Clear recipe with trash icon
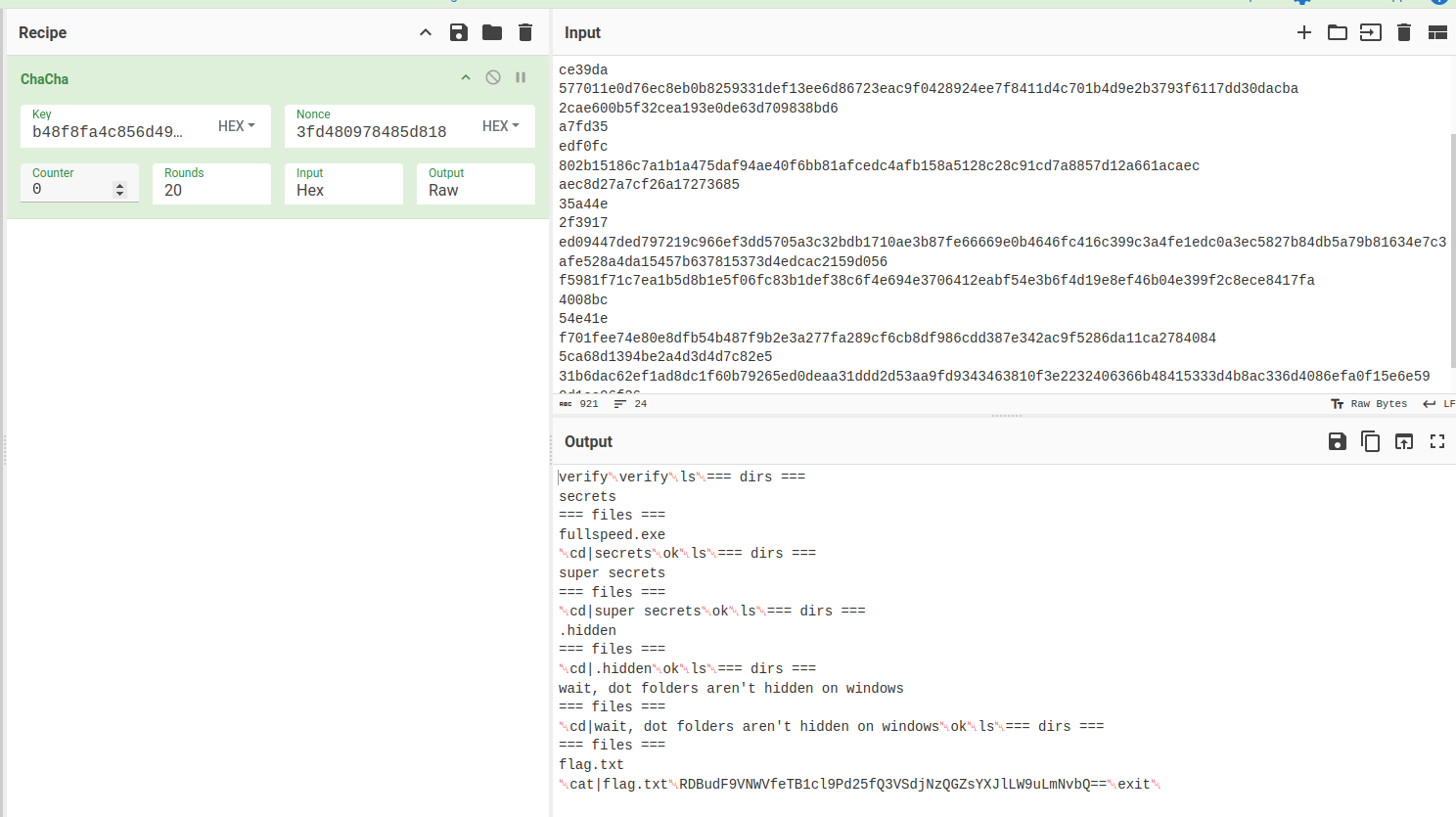1456x817 pixels. click(x=525, y=32)
